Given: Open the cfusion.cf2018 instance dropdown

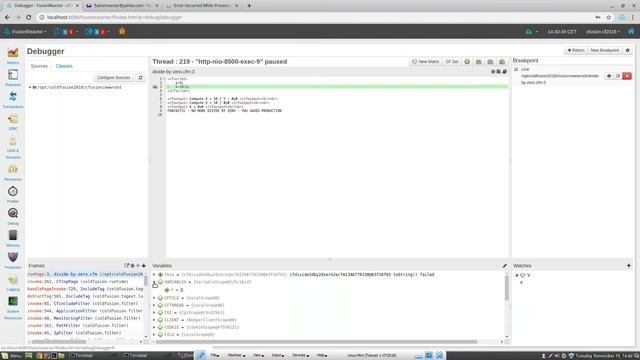Looking at the screenshot, I should 603,31.
